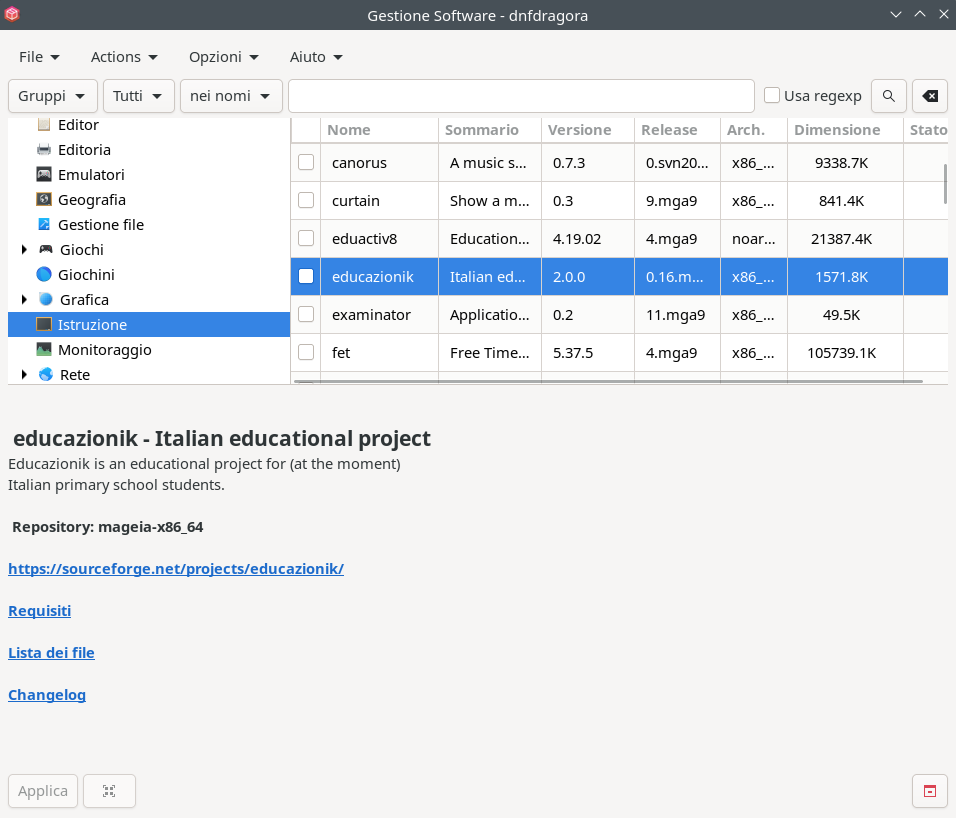Expand the Giochi tree node

point(24,249)
